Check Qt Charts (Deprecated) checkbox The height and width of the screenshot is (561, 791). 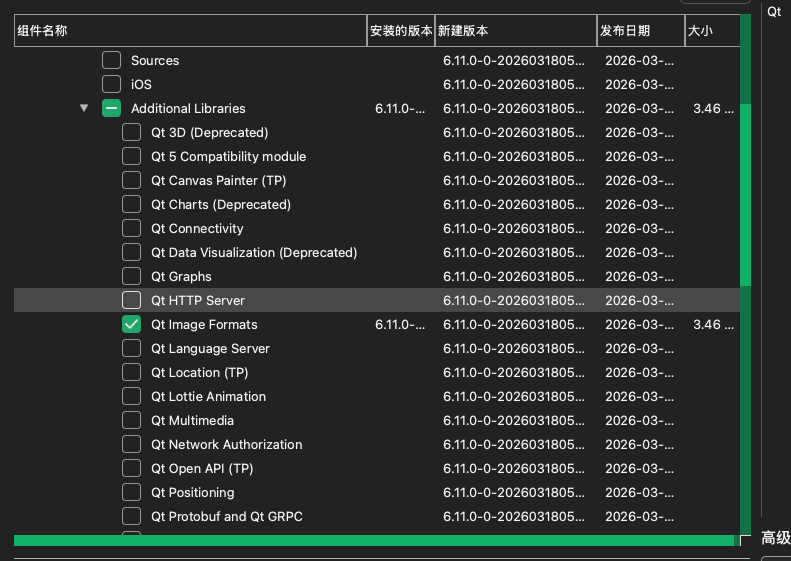pyautogui.click(x=131, y=204)
